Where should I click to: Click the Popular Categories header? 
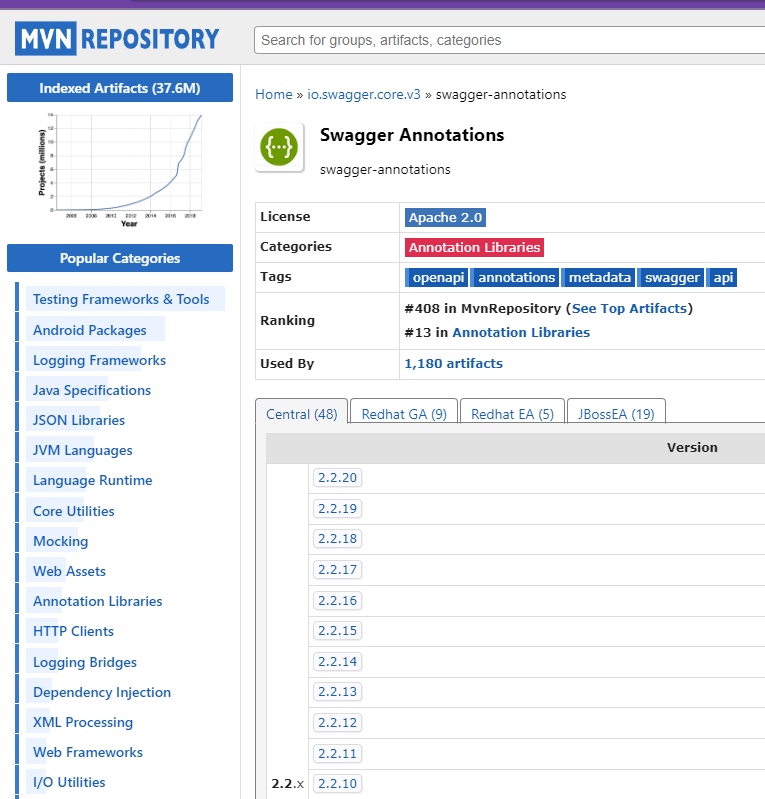120,258
